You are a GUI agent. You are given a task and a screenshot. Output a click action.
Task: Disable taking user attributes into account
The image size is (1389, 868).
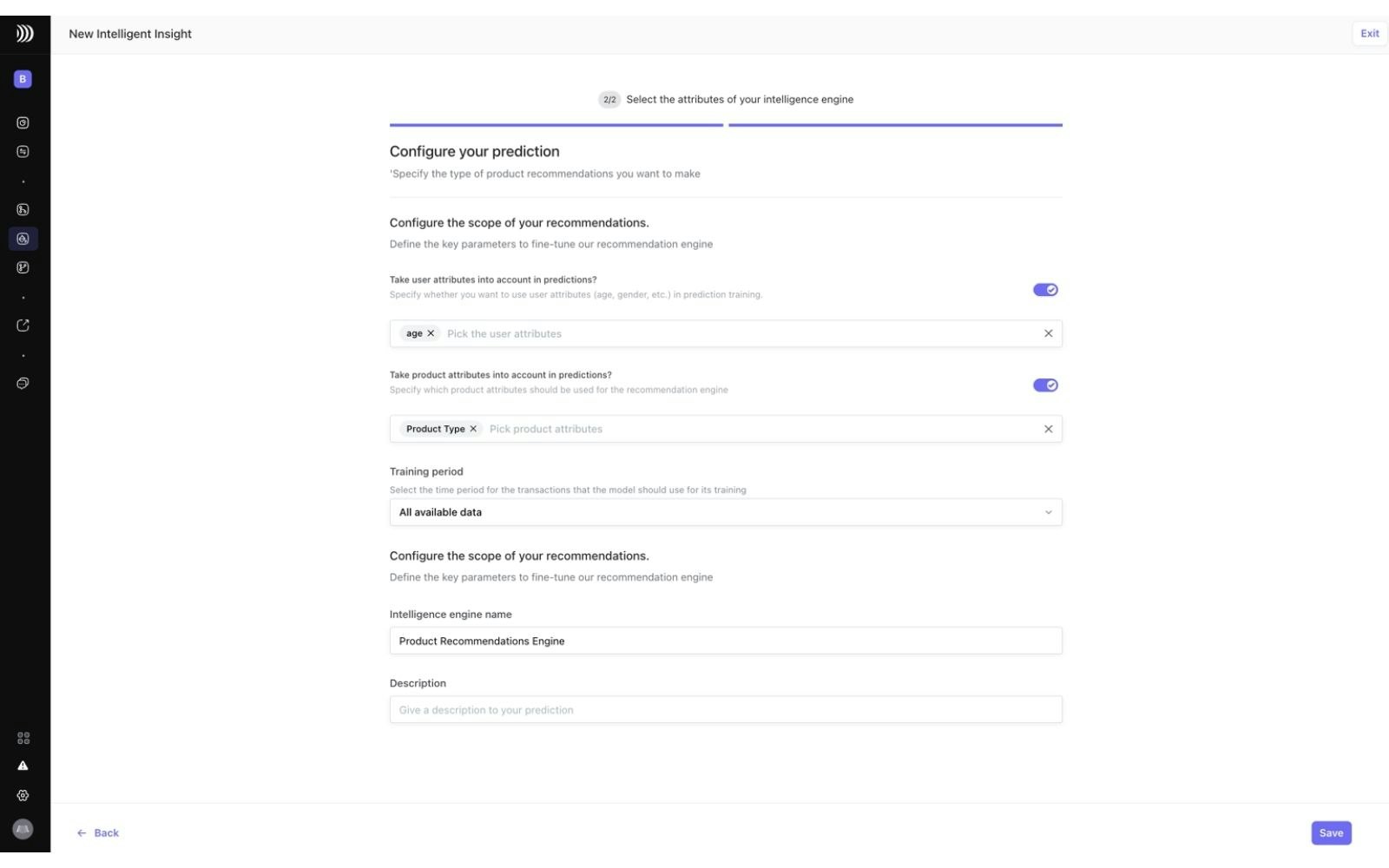pyautogui.click(x=1045, y=290)
